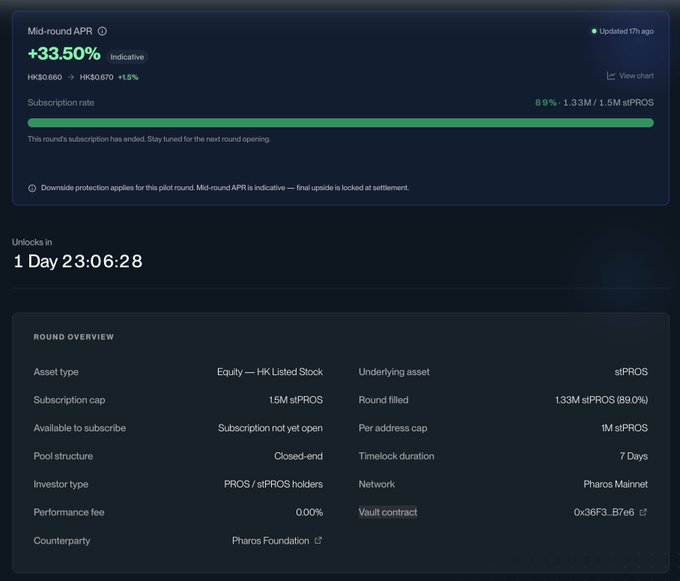This screenshot has height=581, width=680.
Task: Click the Subscription cap label
Action: coord(69,400)
